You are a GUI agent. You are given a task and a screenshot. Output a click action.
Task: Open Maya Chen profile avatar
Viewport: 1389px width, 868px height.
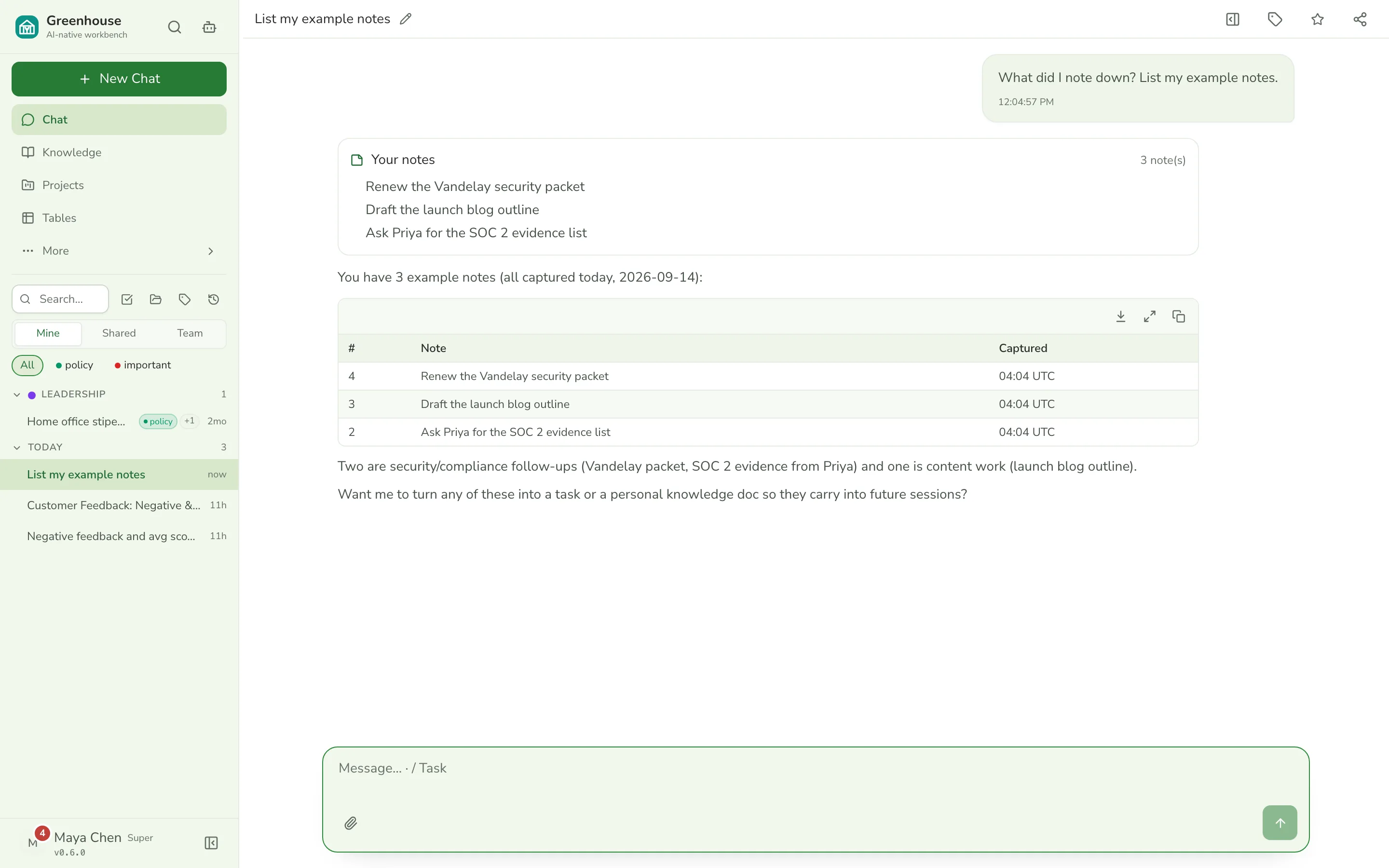coord(33,842)
